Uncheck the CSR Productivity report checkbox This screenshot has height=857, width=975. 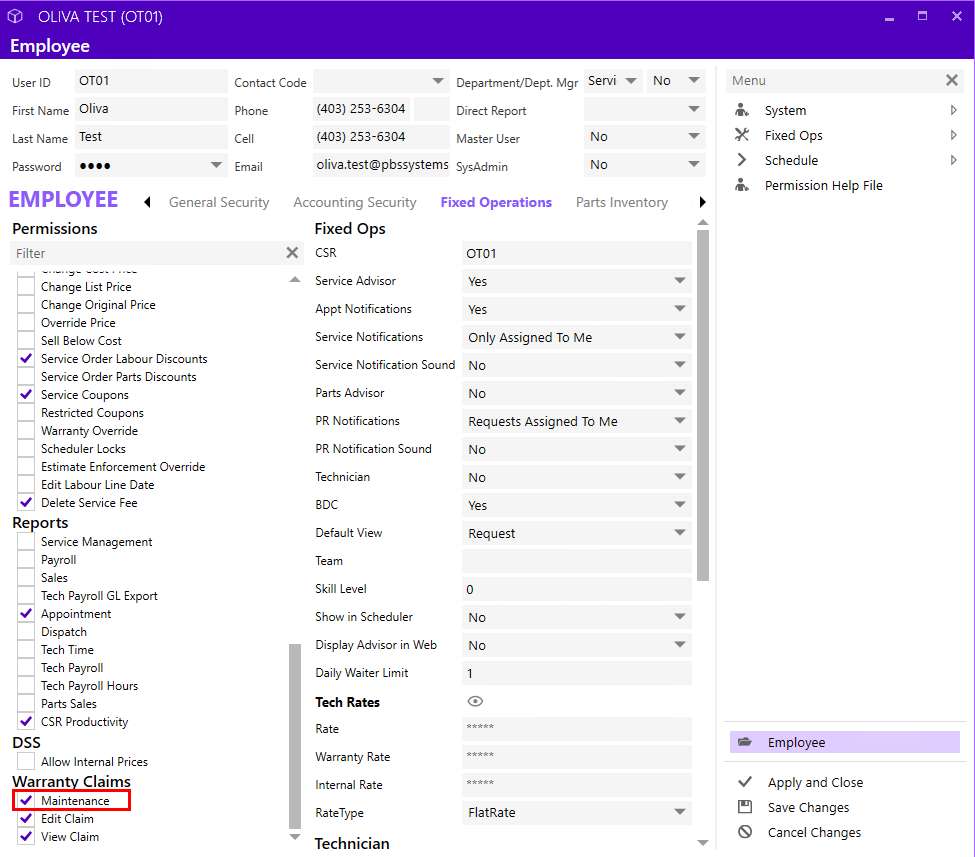[25, 721]
